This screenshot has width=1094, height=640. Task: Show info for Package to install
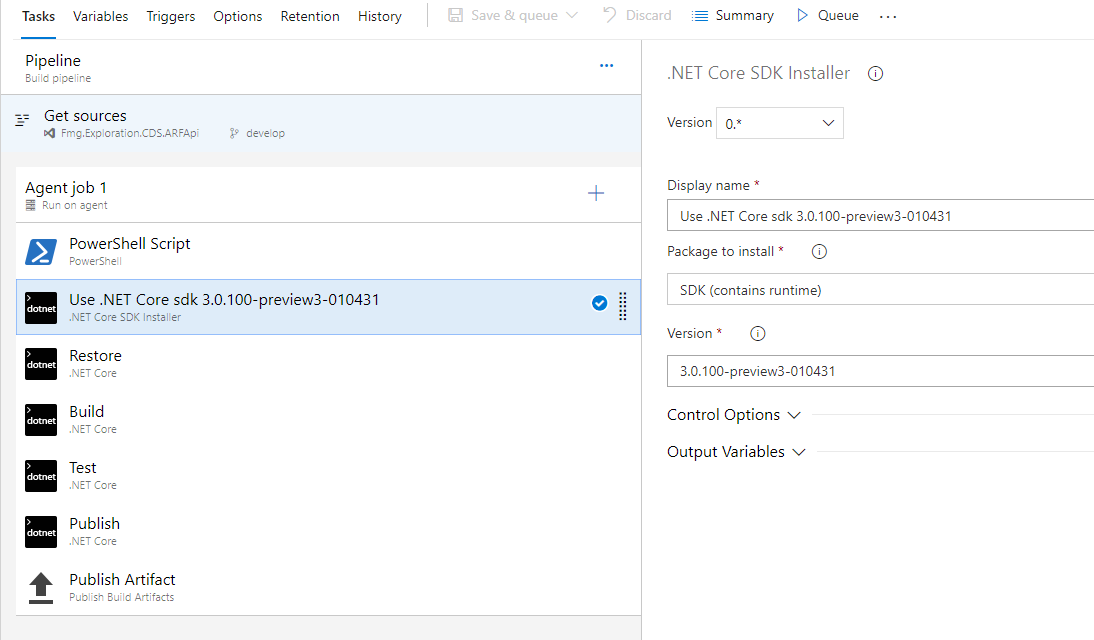pos(819,251)
